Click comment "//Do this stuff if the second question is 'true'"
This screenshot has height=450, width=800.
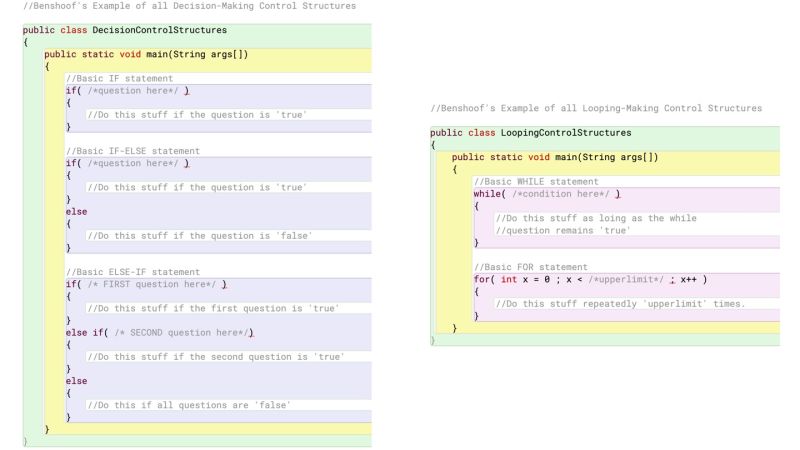216,357
